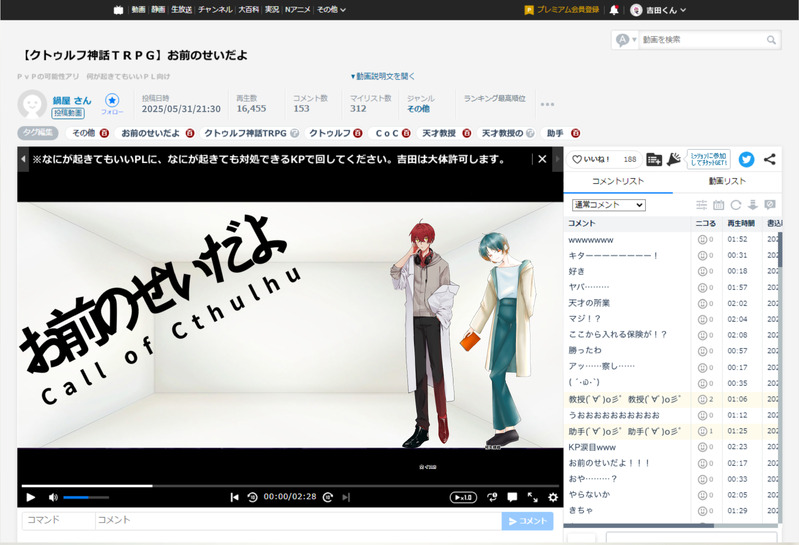Viewport: 799px width, 545px height.
Task: Click the share icon
Action: [x=769, y=159]
